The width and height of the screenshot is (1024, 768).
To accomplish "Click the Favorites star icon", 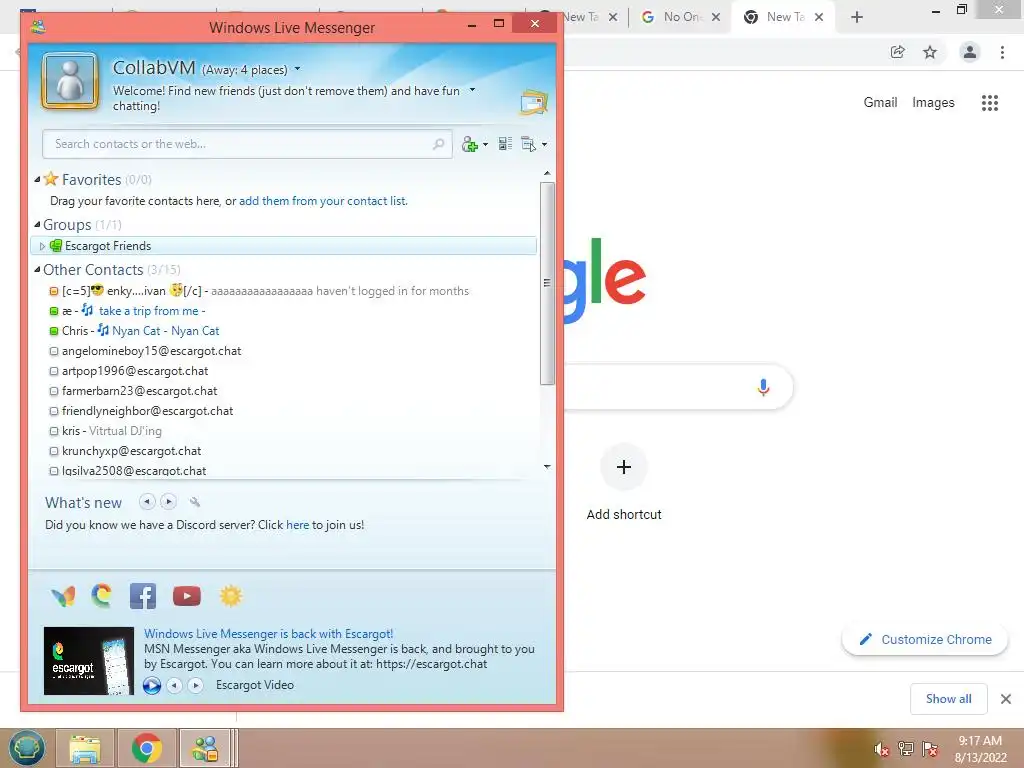I will tap(51, 178).
